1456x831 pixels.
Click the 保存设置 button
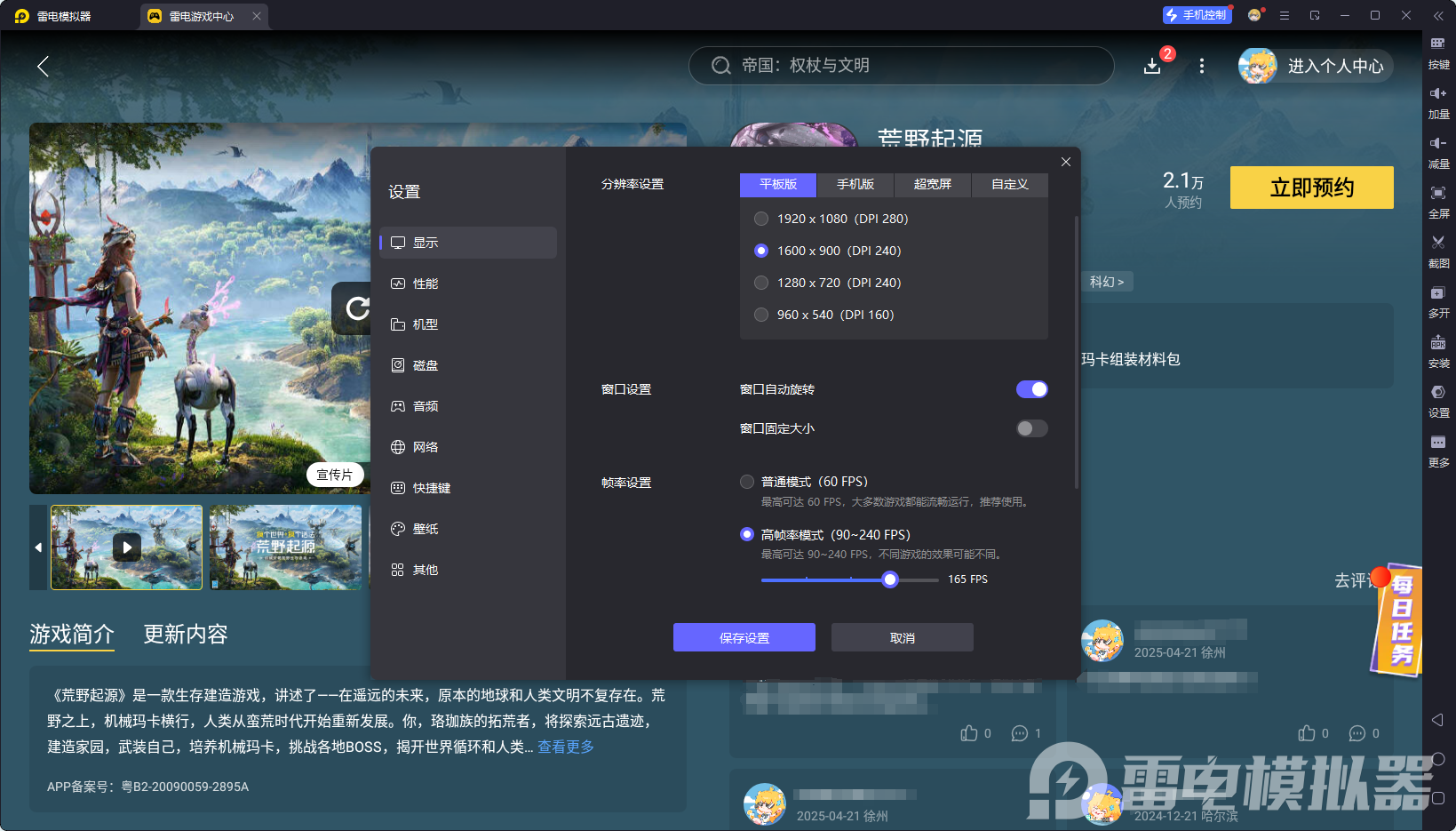[744, 637]
